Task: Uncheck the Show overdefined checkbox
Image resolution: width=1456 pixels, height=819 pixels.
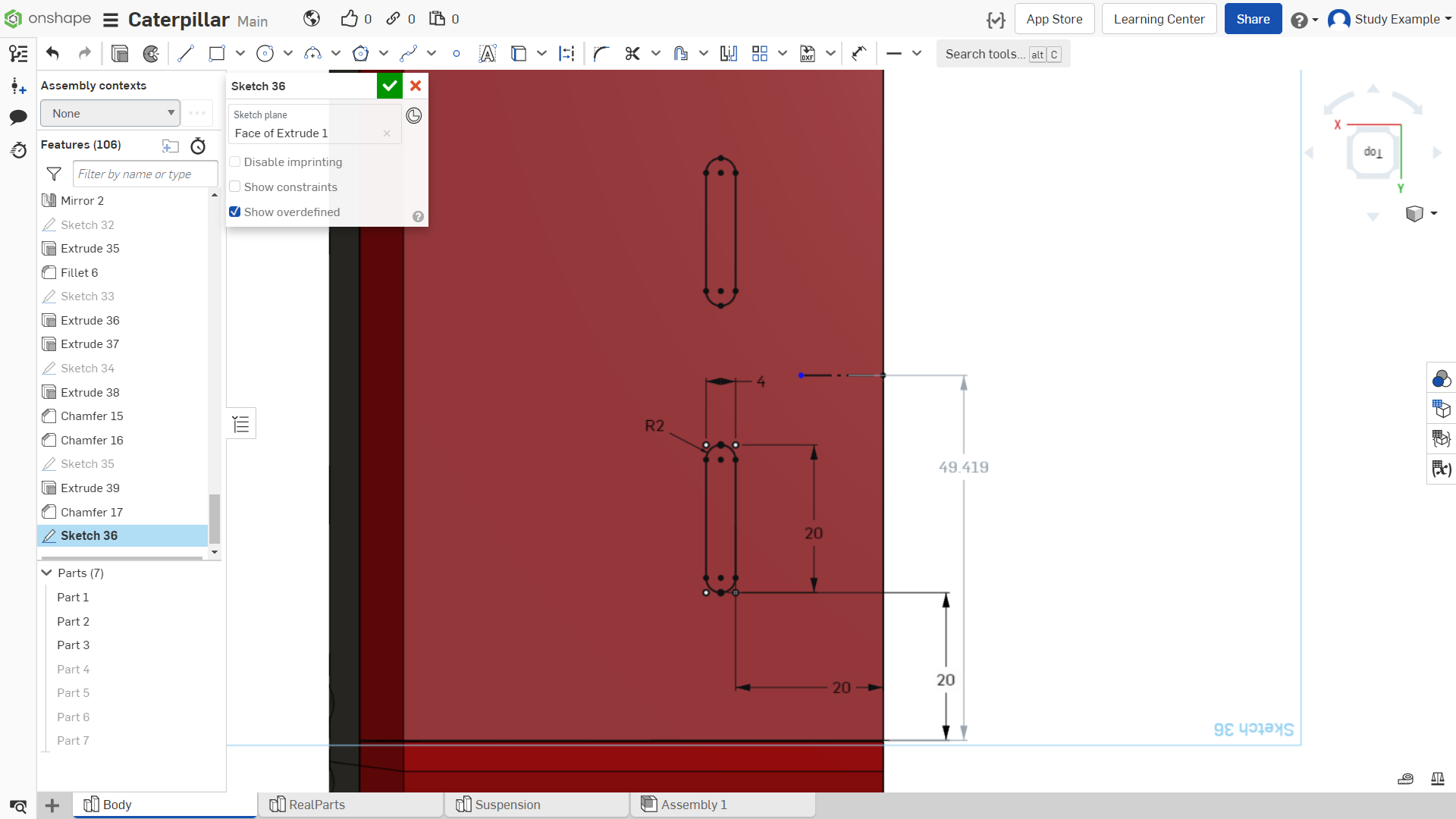Action: (235, 212)
